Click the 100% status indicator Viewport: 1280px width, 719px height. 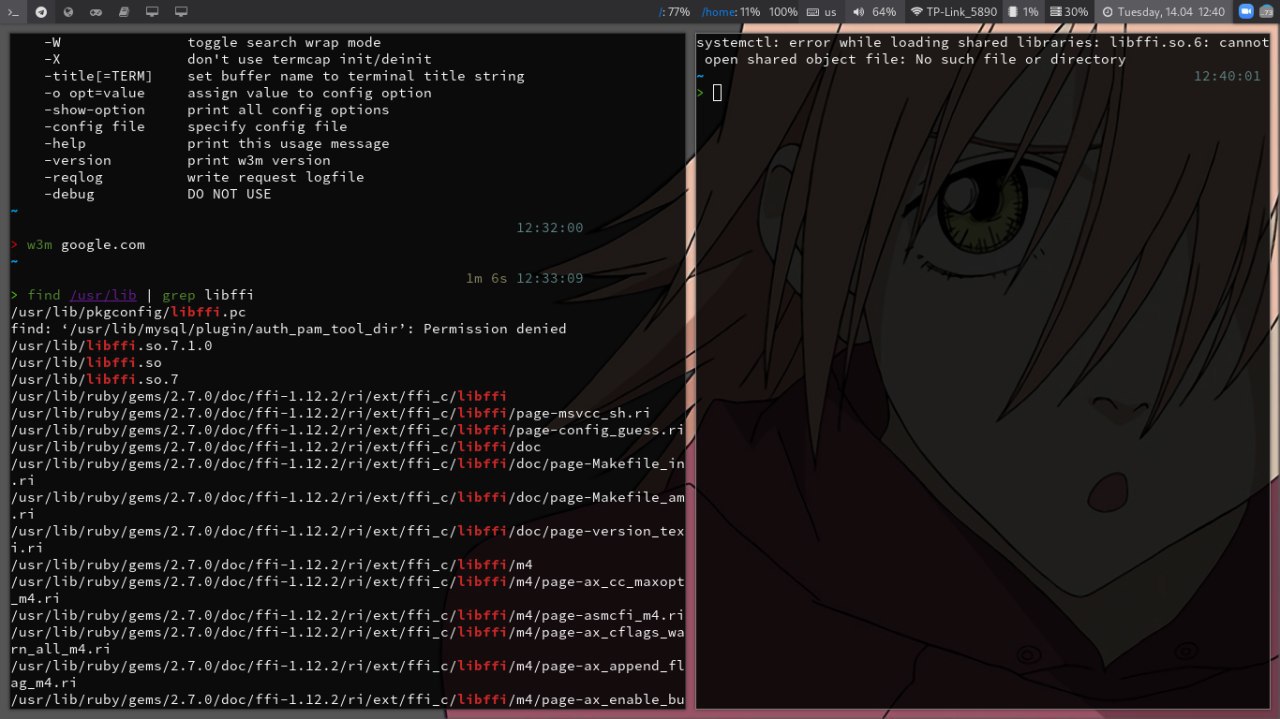pyautogui.click(x=783, y=12)
